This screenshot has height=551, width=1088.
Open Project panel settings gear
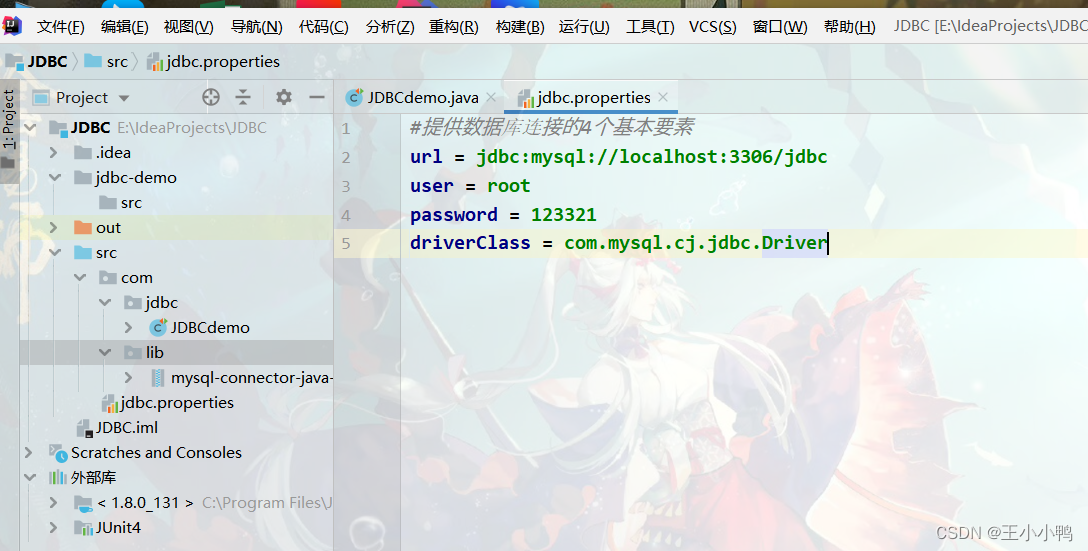click(284, 97)
